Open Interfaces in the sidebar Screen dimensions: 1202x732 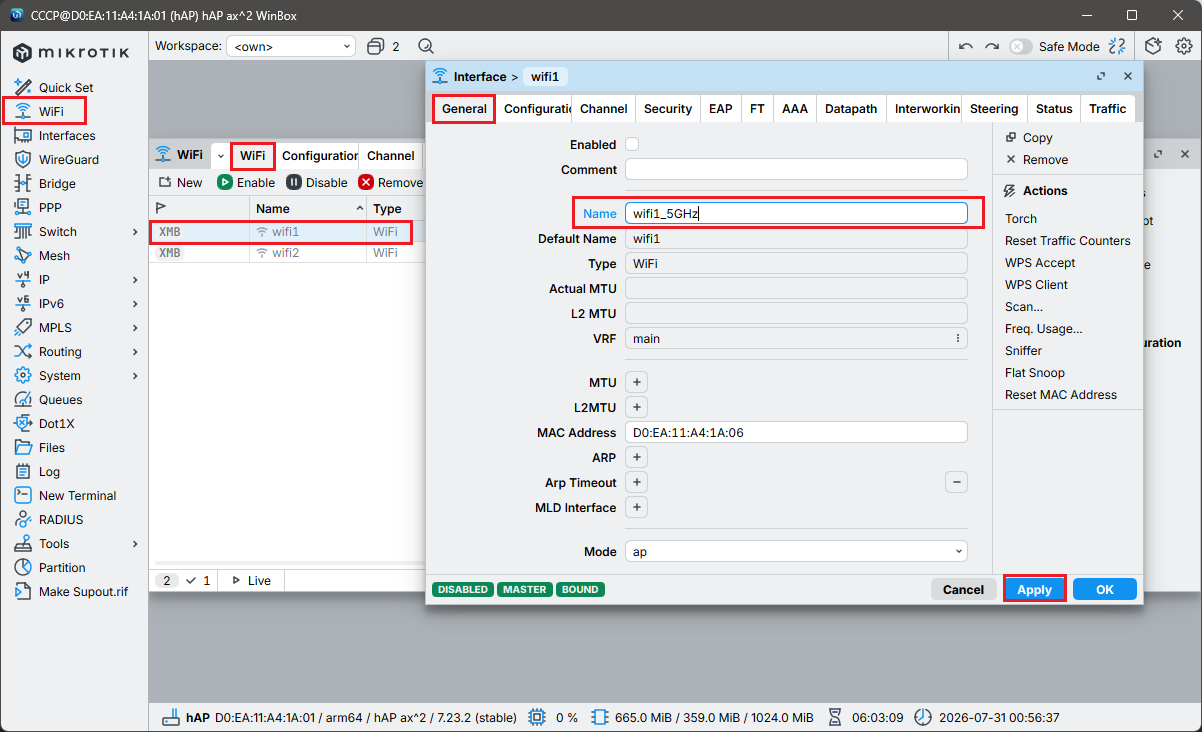coord(67,136)
